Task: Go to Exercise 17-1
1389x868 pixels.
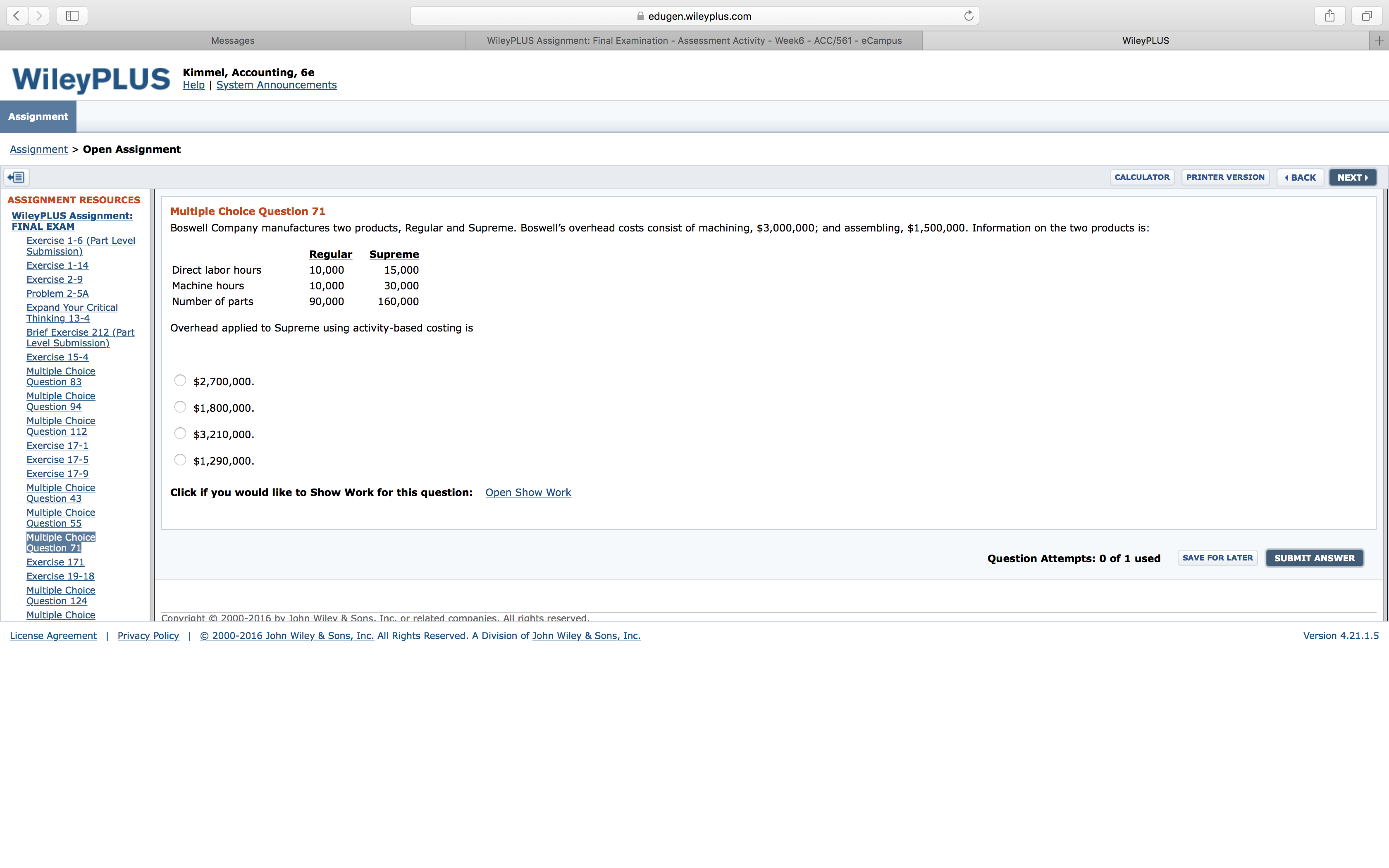Action: (x=57, y=446)
